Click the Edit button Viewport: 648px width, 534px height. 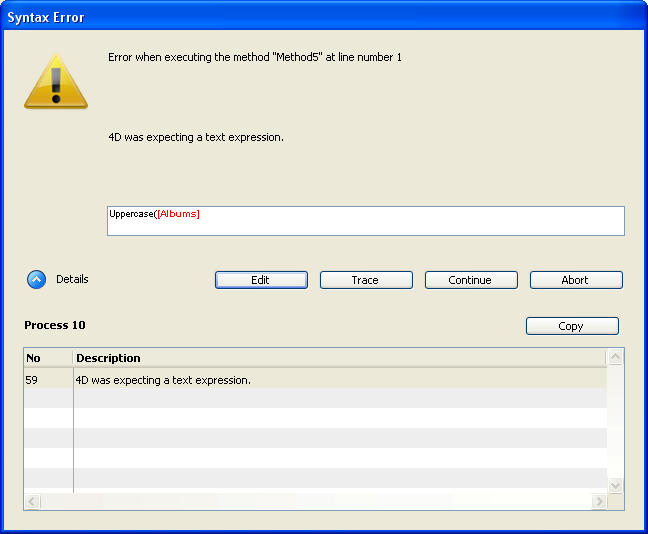(x=261, y=280)
